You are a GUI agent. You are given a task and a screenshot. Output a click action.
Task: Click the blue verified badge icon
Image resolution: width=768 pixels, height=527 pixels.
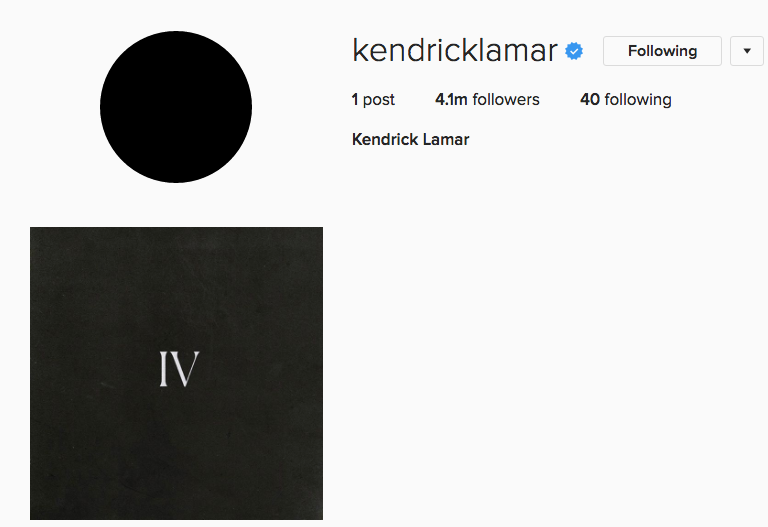click(574, 51)
